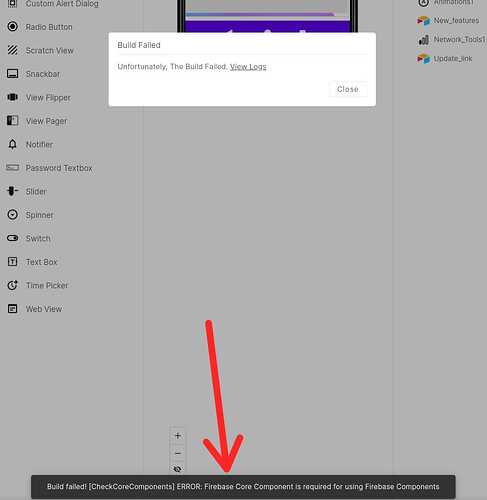Select New_features in component tree
The image size is (487, 500).
coord(448,21)
